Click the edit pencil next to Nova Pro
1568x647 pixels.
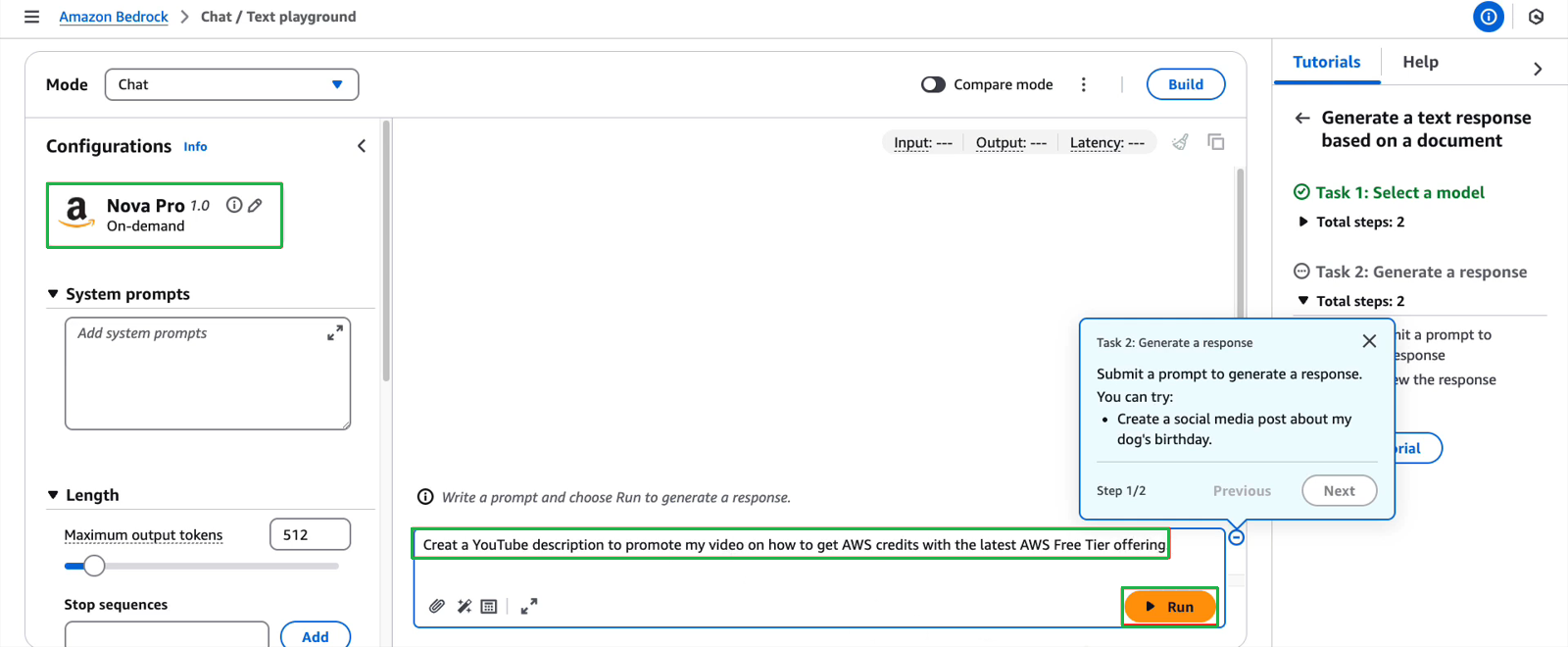pyautogui.click(x=255, y=205)
